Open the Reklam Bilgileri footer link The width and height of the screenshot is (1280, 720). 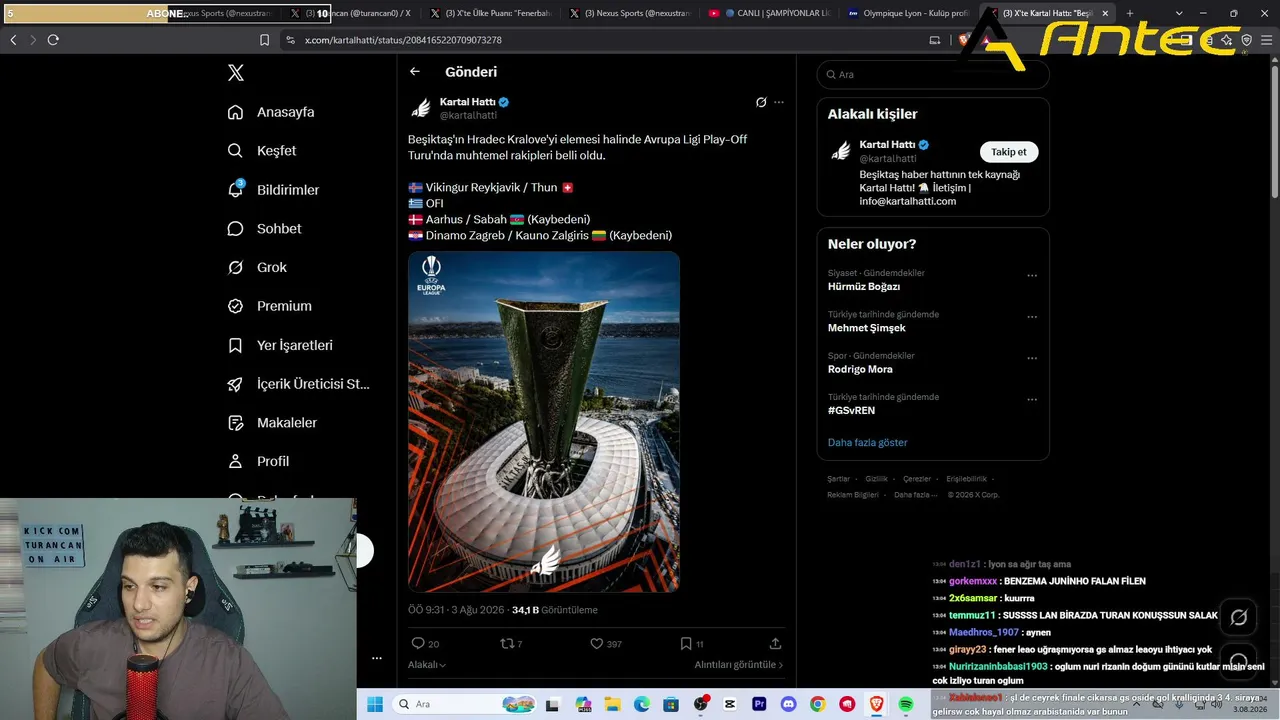click(x=853, y=495)
